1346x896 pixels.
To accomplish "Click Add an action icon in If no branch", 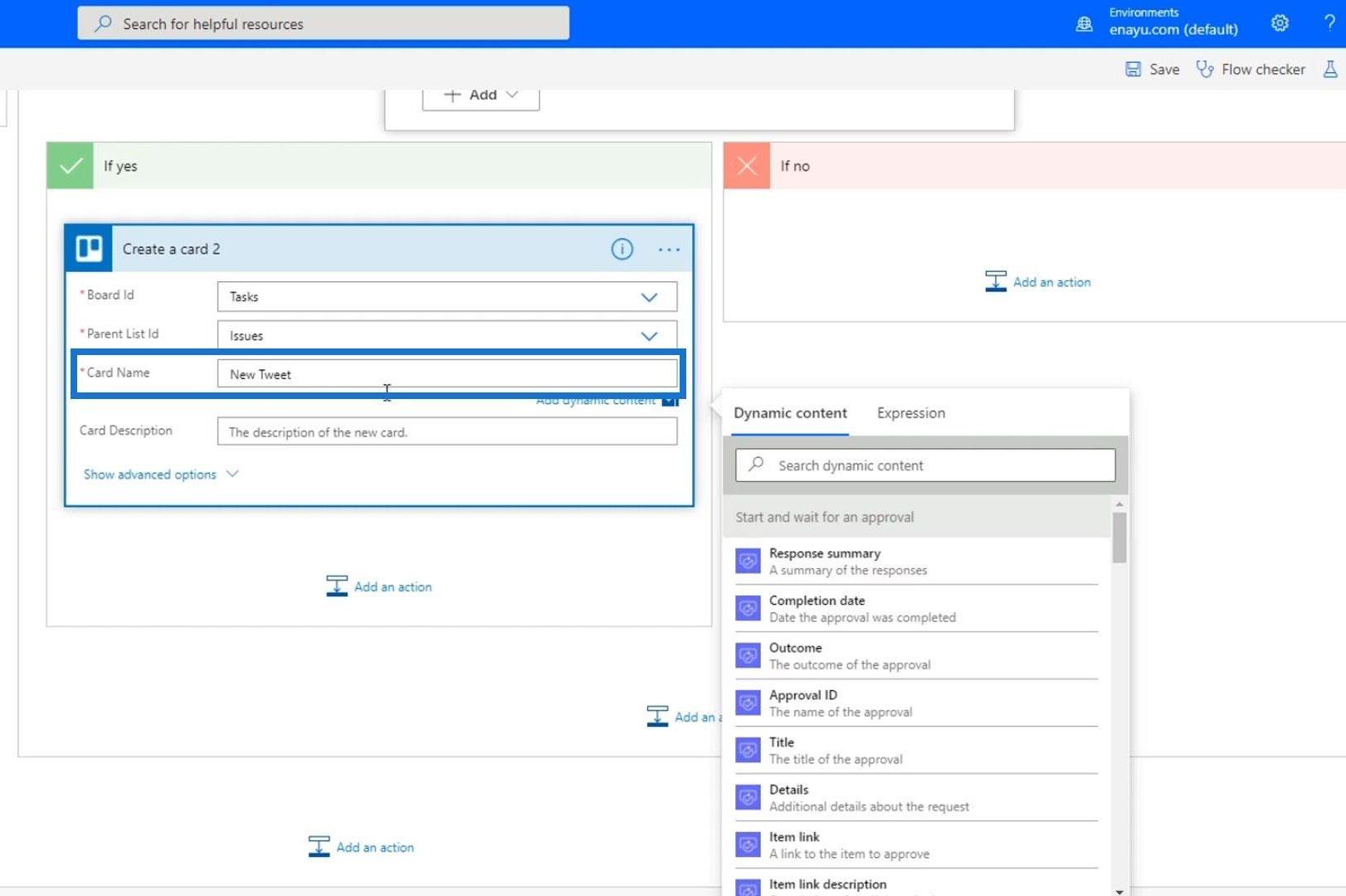I will tap(995, 282).
